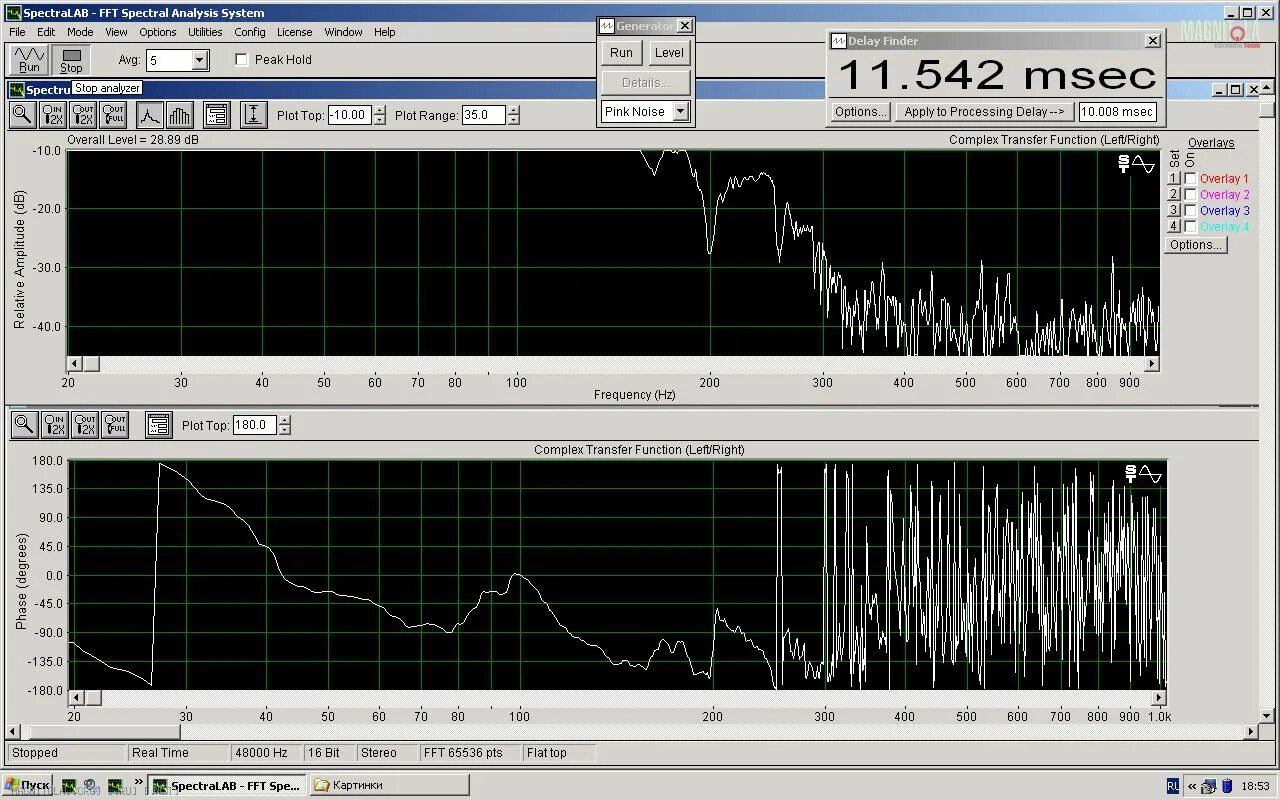This screenshot has height=800, width=1280.
Task: Click the magnifier zoom icon in phase plot toolbar
Action: (24, 425)
